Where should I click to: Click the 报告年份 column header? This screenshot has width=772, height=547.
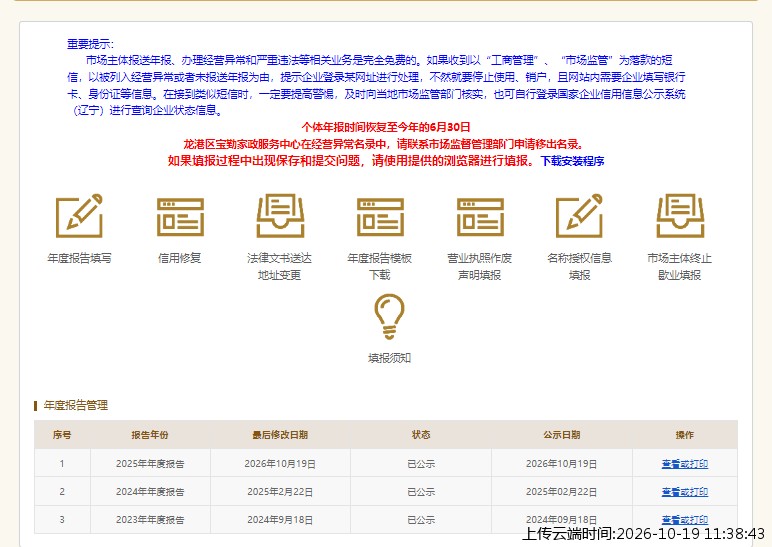point(150,435)
